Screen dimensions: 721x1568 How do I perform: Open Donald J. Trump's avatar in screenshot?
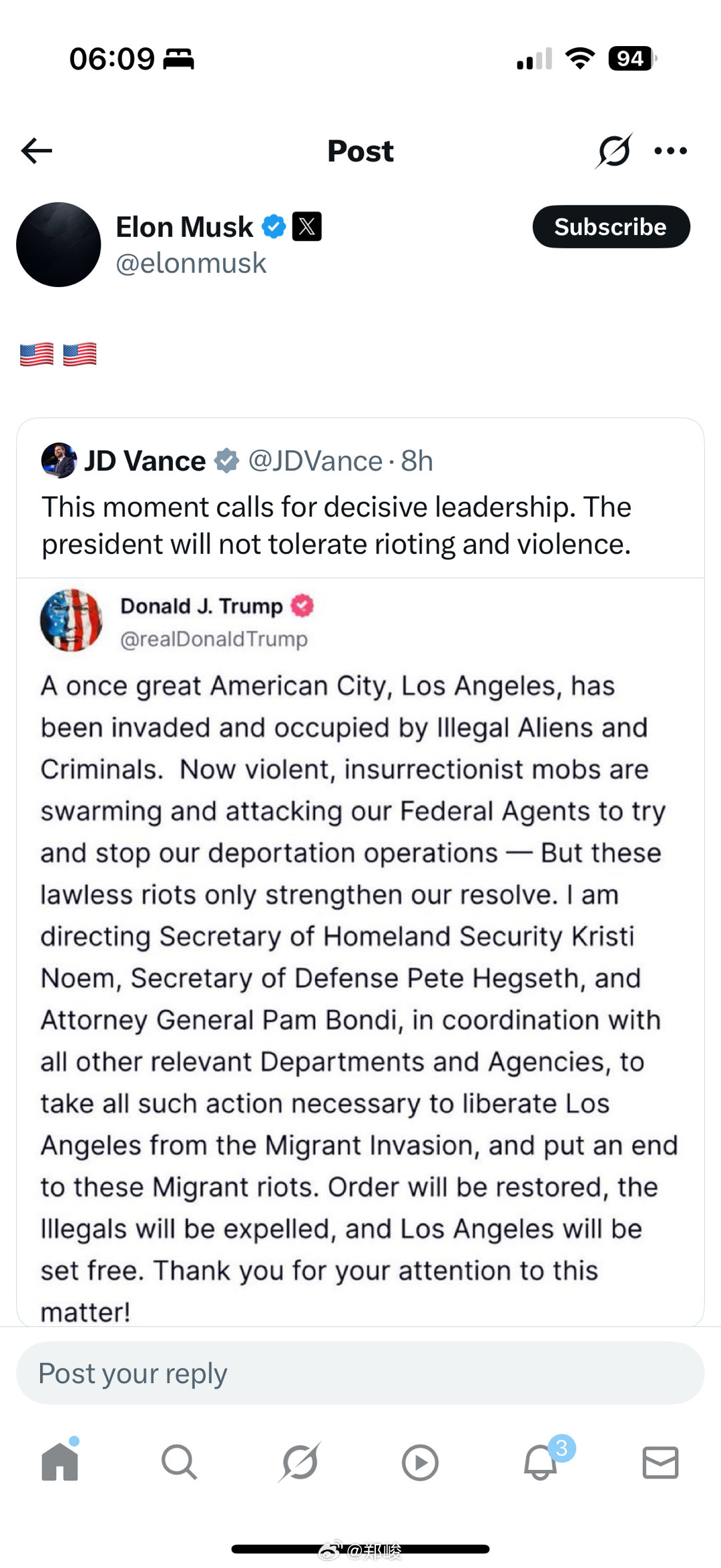[71, 620]
